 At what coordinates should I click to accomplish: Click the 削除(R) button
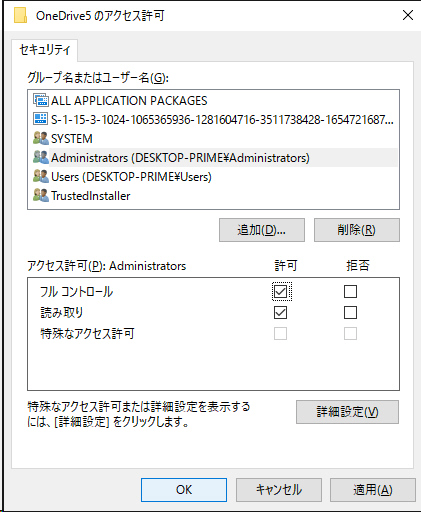[357, 230]
